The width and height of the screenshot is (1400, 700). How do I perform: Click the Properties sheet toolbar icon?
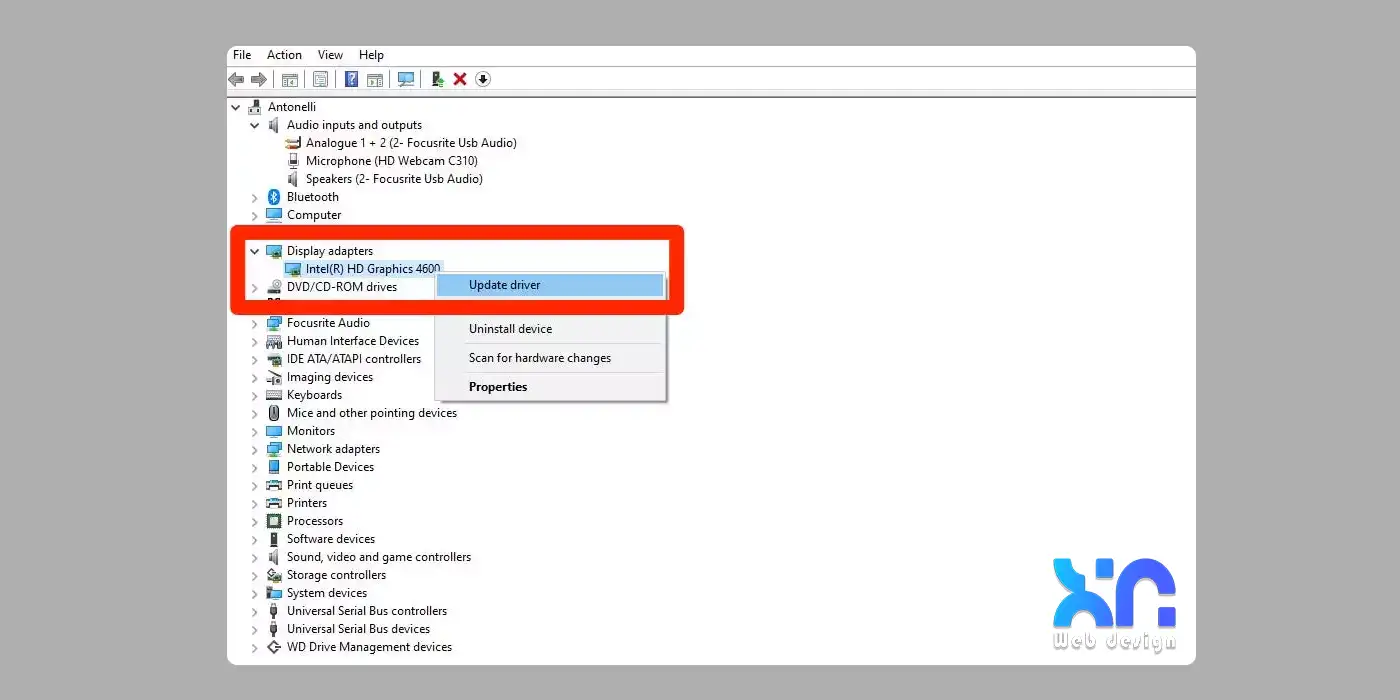point(320,79)
